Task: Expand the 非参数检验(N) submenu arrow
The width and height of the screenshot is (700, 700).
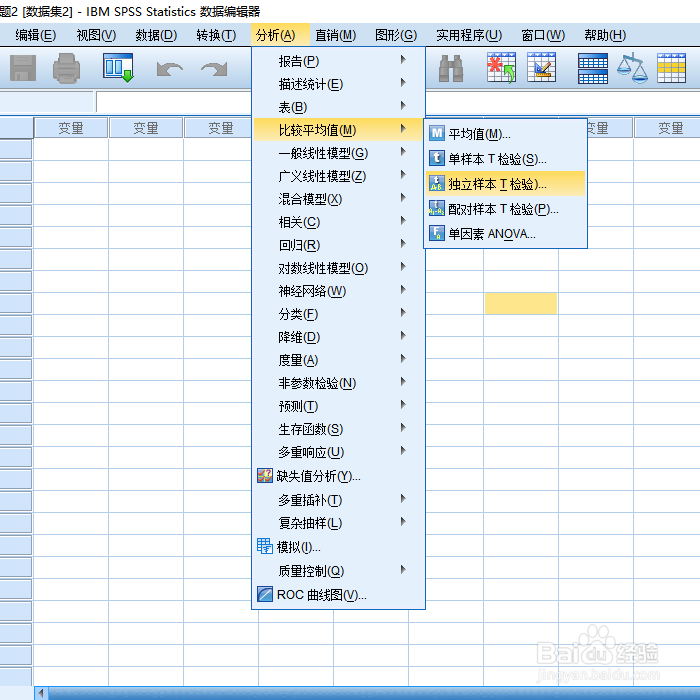Action: pos(403,382)
